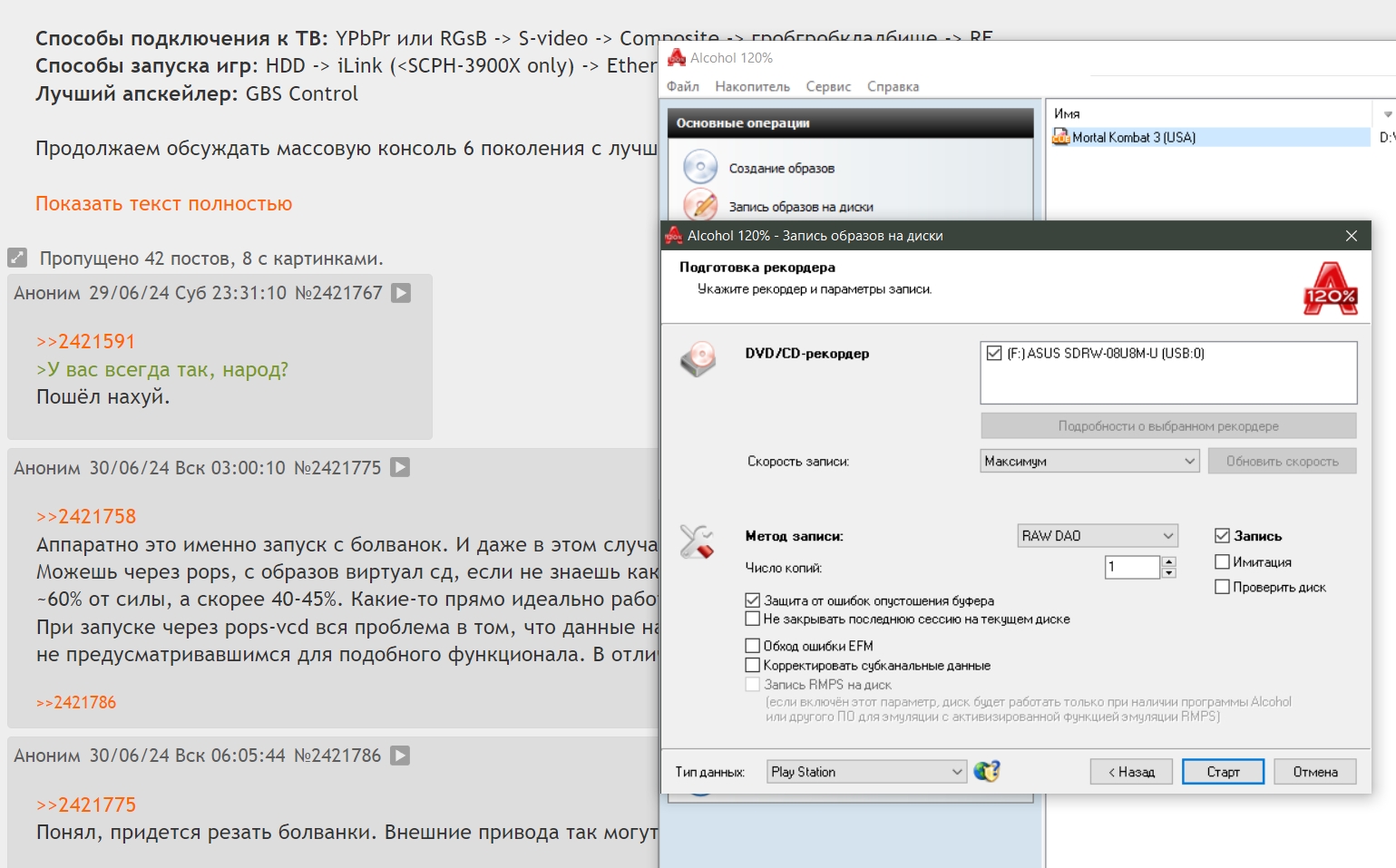Click 'Показать текст полностью' link
This screenshot has height=868, width=1396.
click(x=163, y=204)
